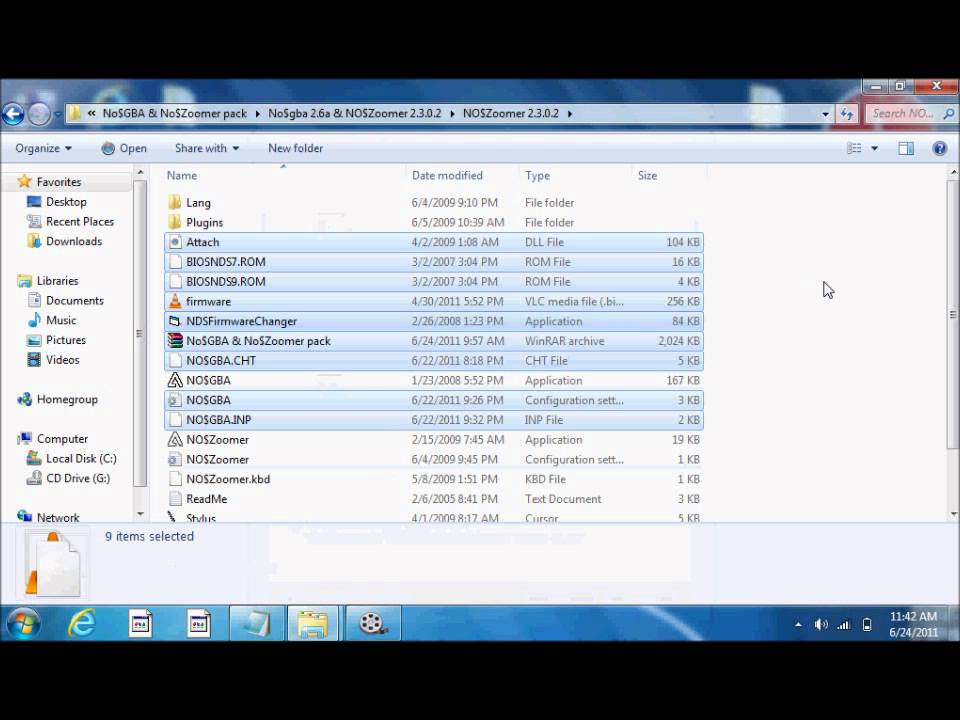Select Homegroup in the sidebar
Viewport: 960px width, 720px height.
(x=67, y=399)
